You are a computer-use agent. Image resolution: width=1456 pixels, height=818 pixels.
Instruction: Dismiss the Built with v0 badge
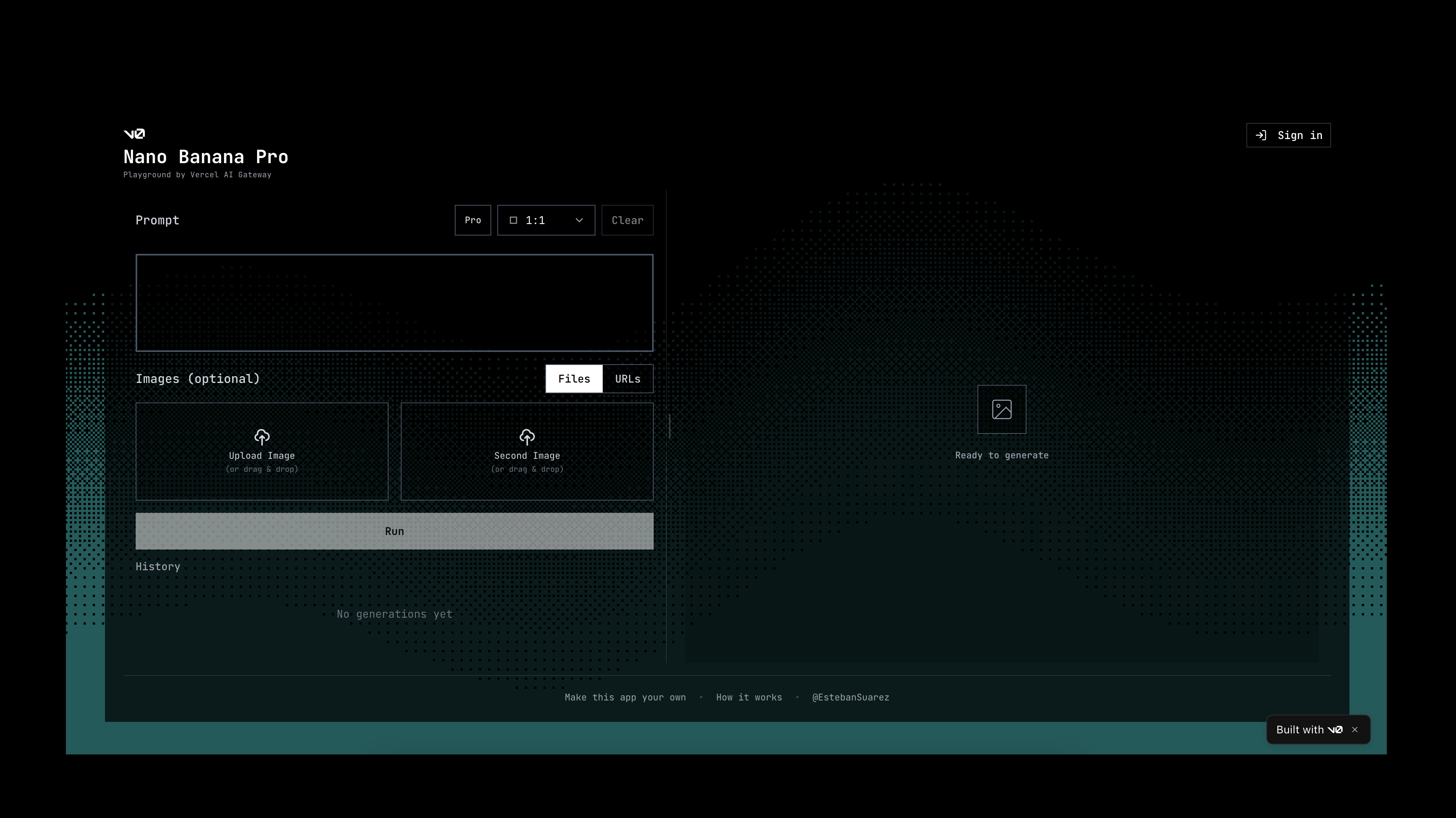[x=1355, y=729]
